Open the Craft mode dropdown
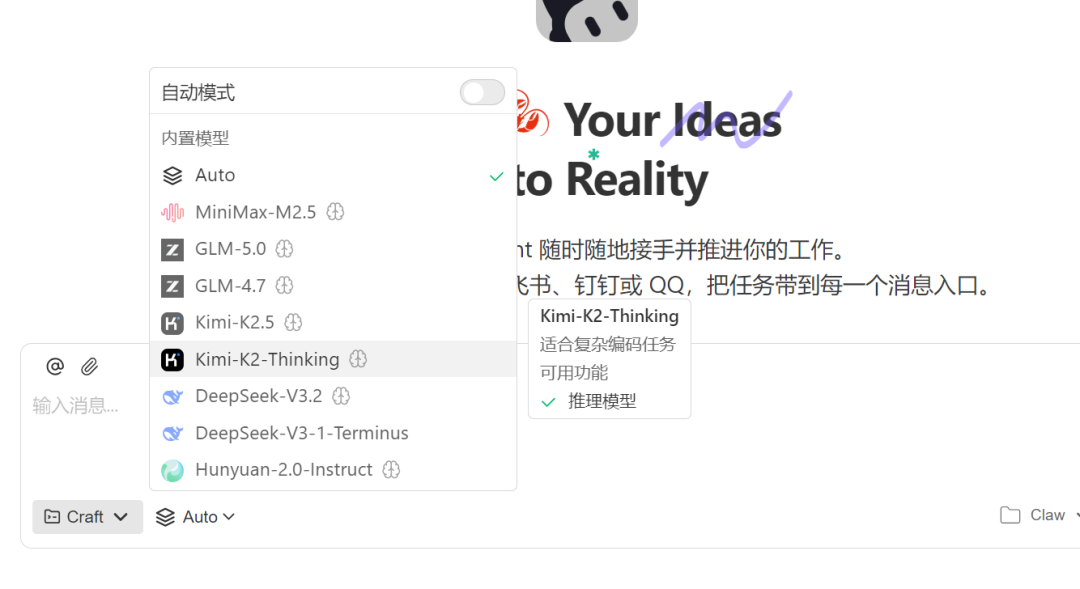 (x=87, y=517)
